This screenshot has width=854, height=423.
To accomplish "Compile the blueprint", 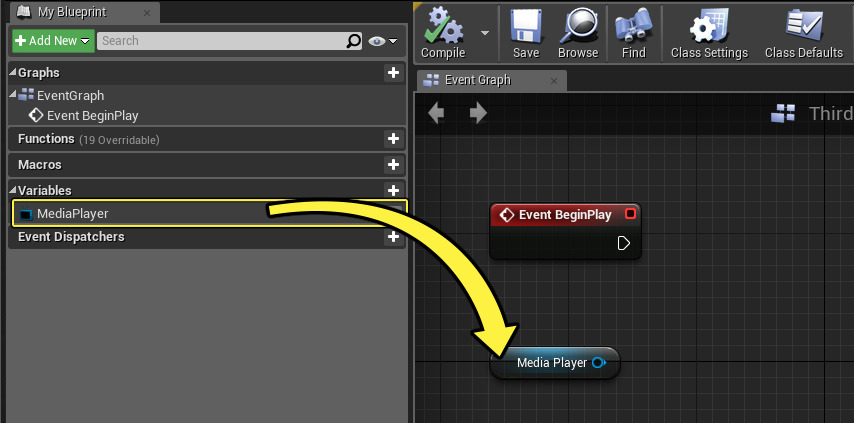I will coord(443,33).
